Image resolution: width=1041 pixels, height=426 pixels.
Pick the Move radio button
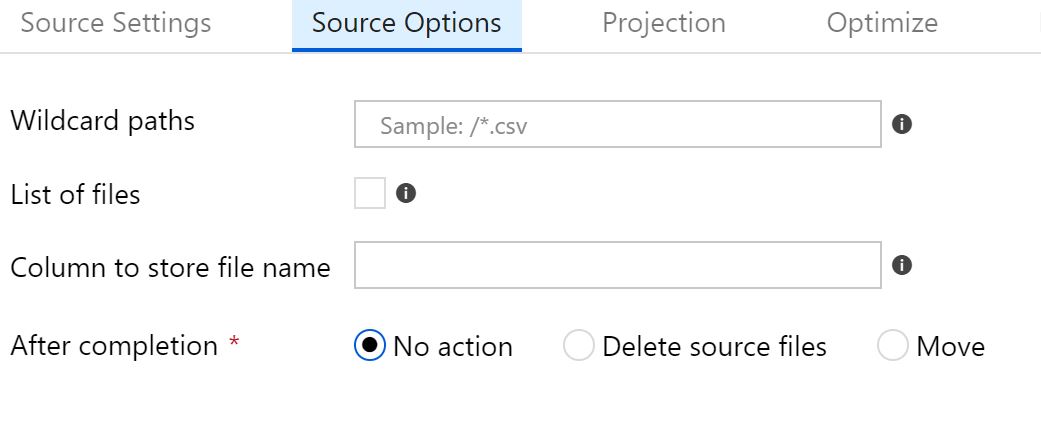coord(892,346)
